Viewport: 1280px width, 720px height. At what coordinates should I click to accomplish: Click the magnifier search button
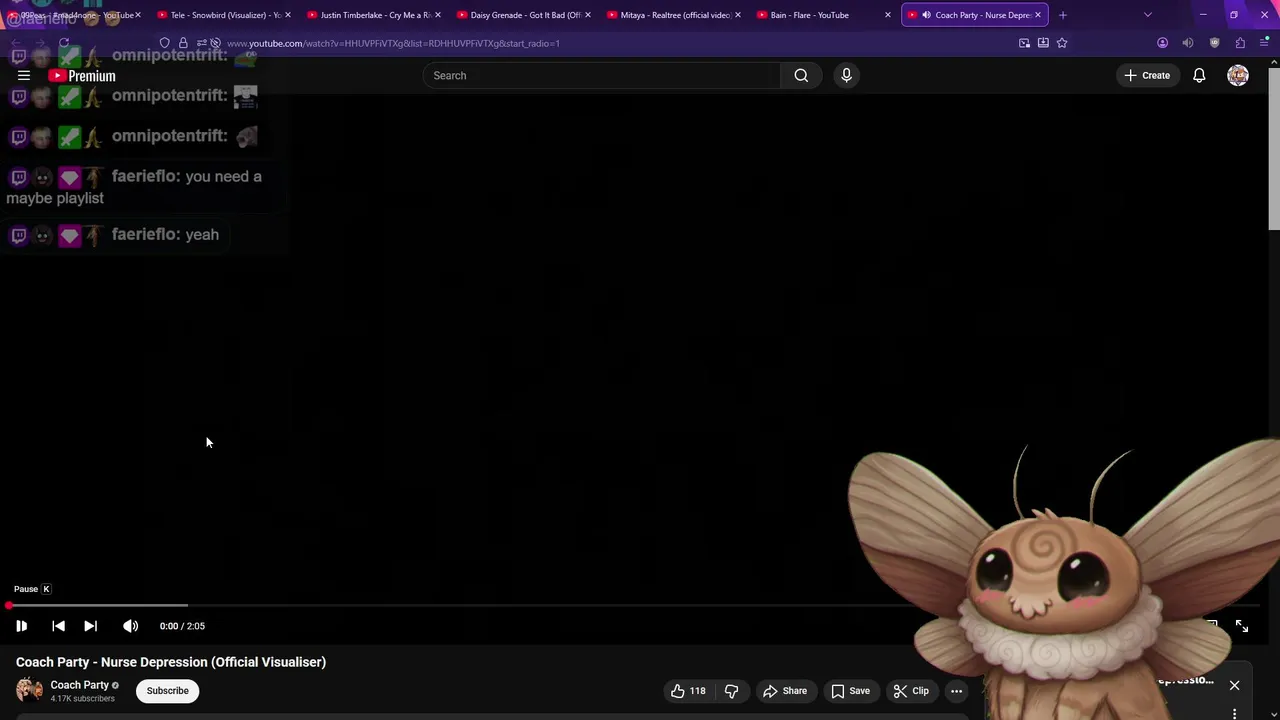[x=801, y=75]
